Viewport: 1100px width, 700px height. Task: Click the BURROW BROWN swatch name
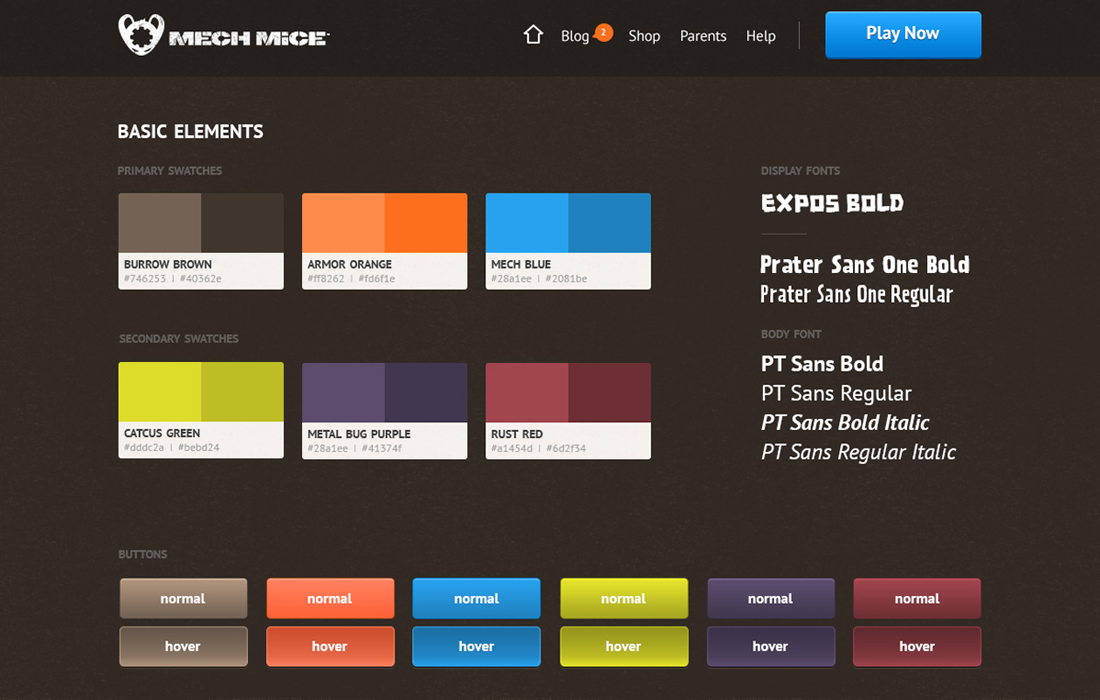168,264
